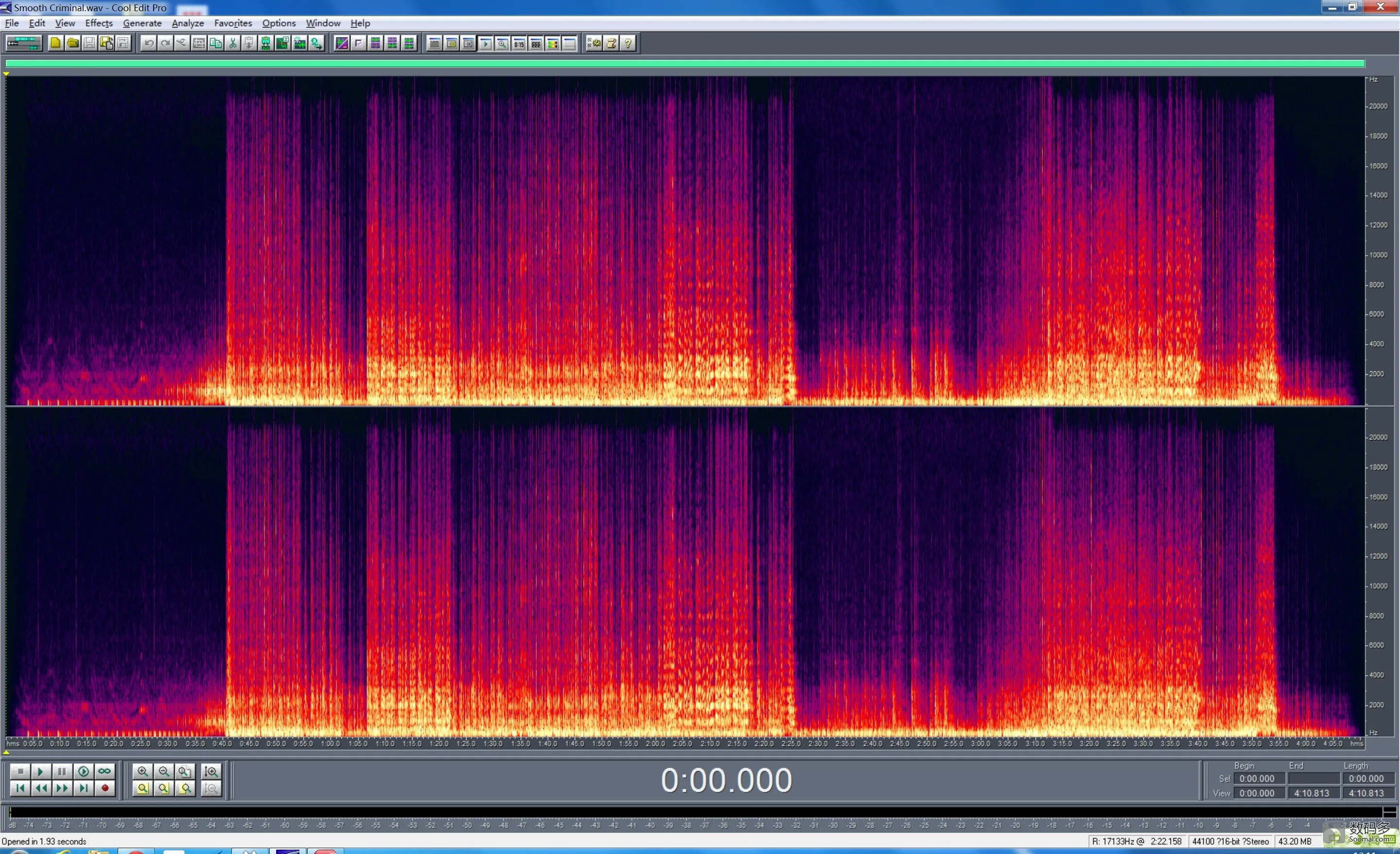Image resolution: width=1400 pixels, height=854 pixels.
Task: Open the View menu
Action: (65, 23)
